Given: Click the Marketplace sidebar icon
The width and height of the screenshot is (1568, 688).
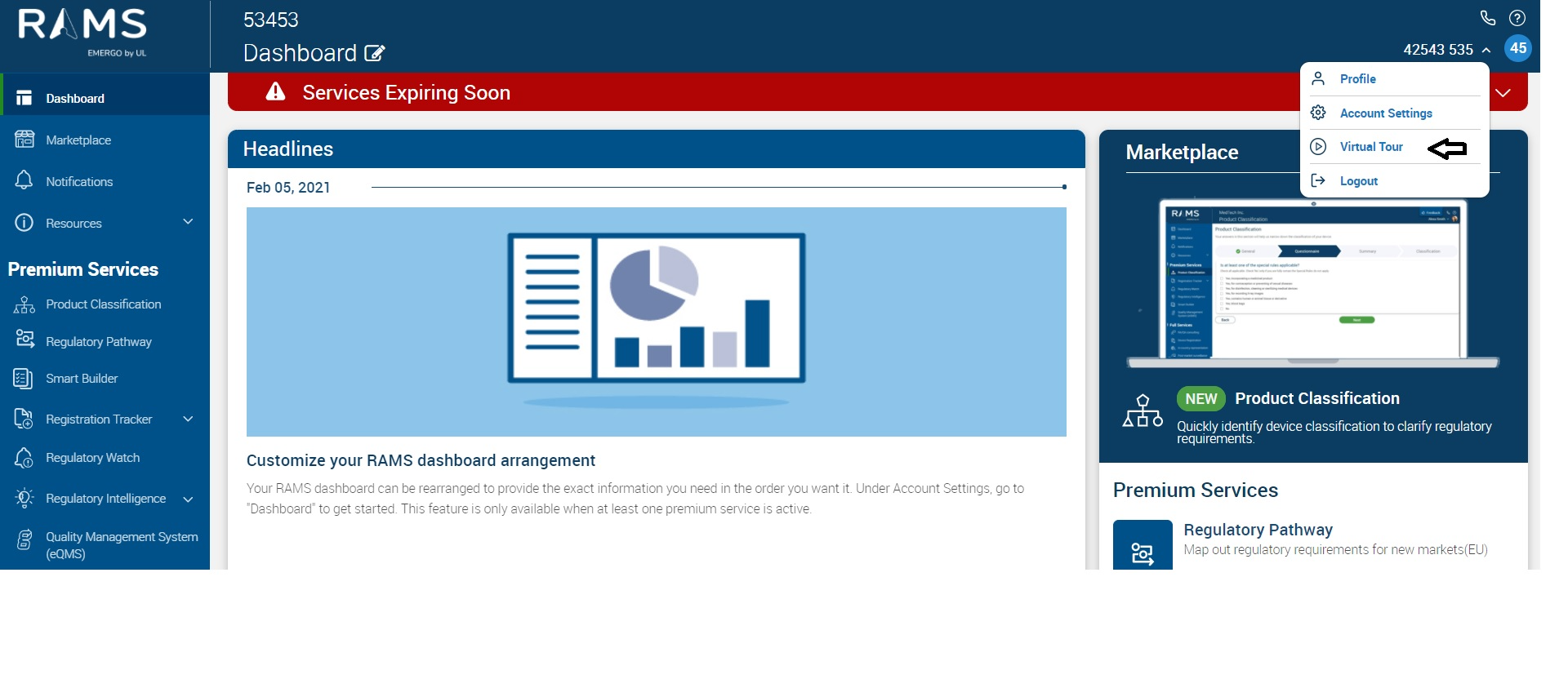Looking at the screenshot, I should (x=24, y=140).
